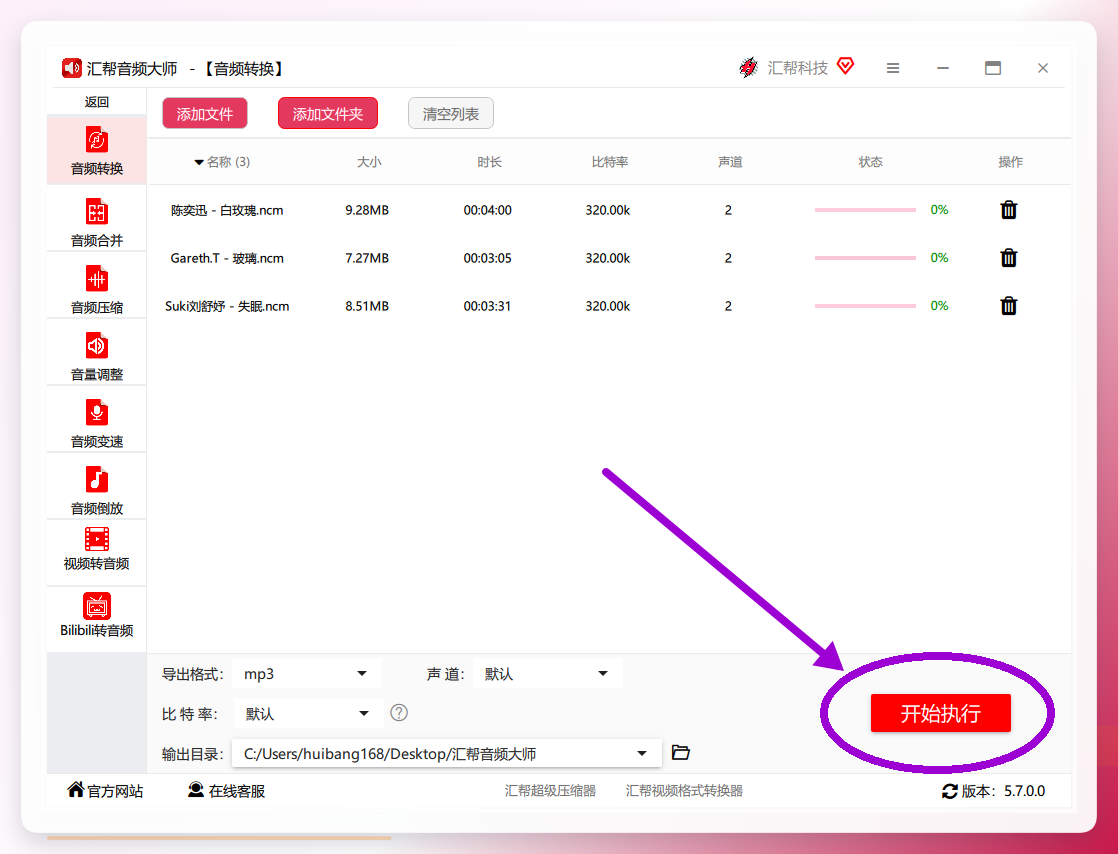Click the 时长 column header

pyautogui.click(x=489, y=162)
